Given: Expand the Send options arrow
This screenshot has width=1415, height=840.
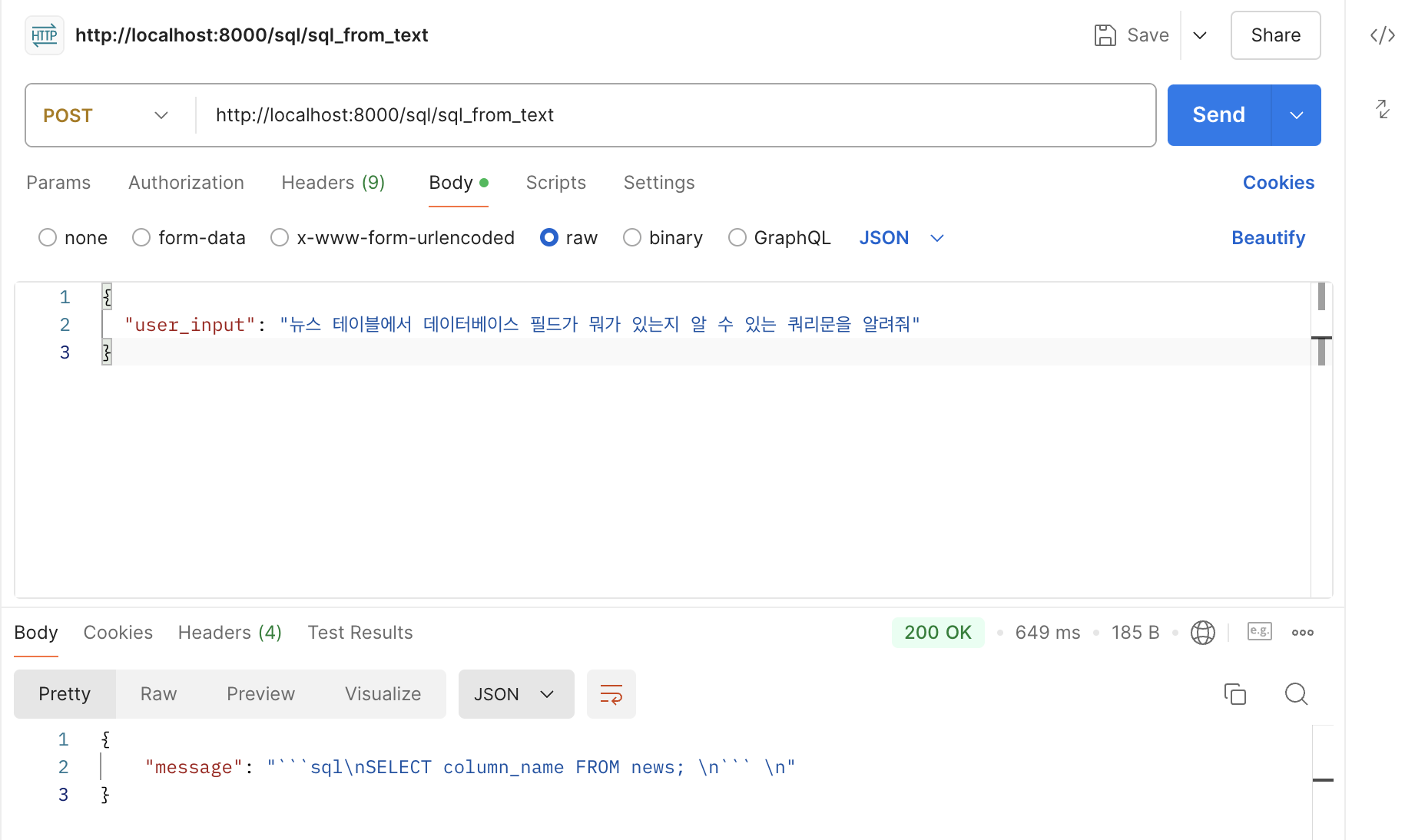Looking at the screenshot, I should [x=1297, y=115].
